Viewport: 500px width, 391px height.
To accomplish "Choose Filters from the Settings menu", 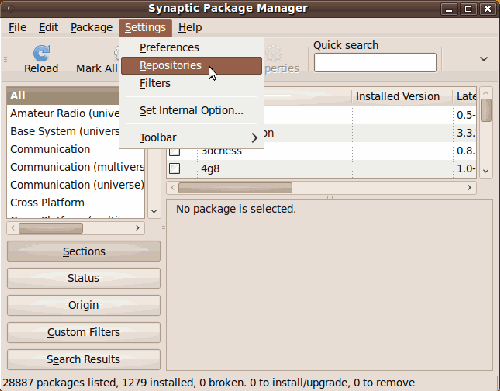I will click(x=191, y=83).
